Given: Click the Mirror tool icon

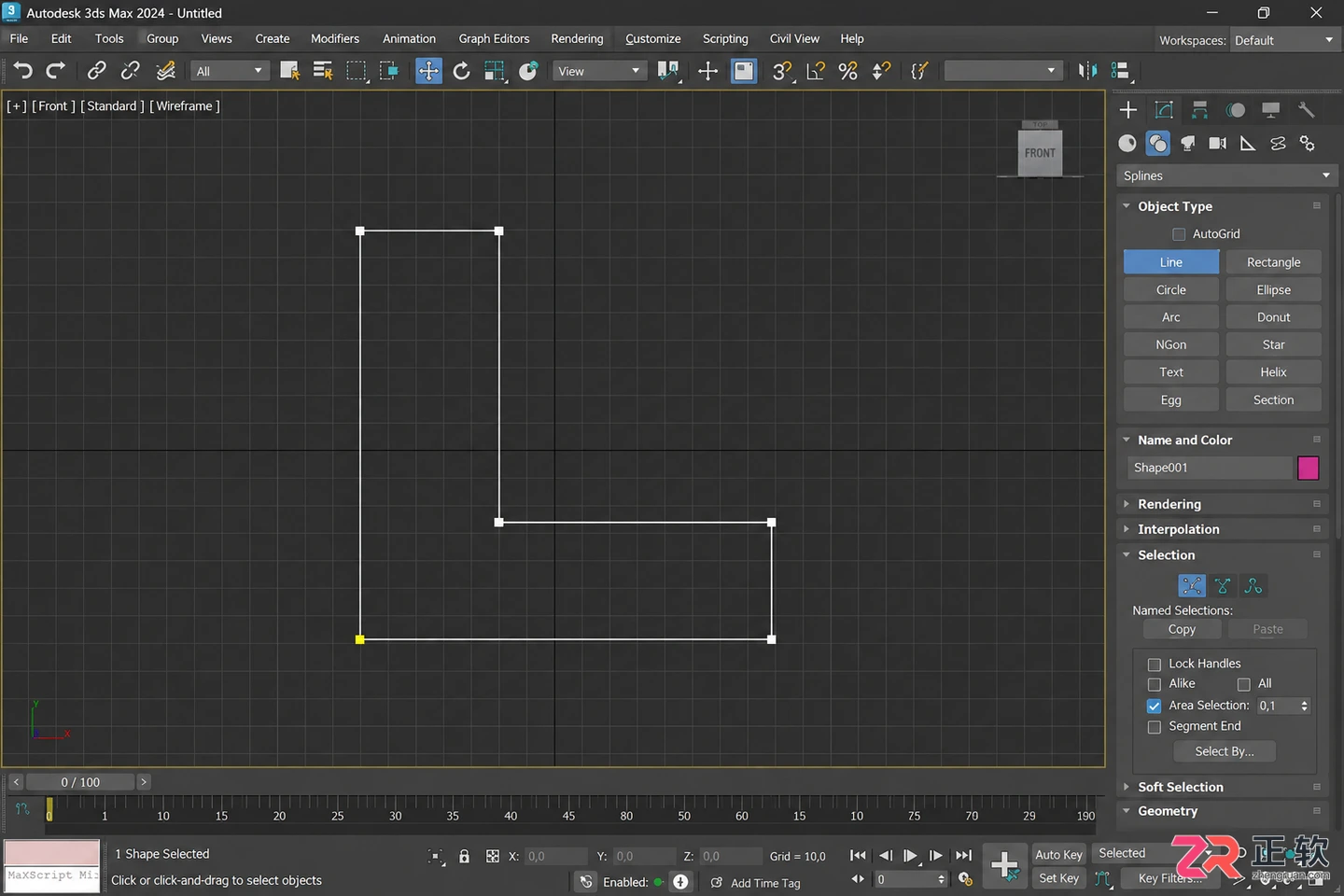Looking at the screenshot, I should (x=1087, y=71).
